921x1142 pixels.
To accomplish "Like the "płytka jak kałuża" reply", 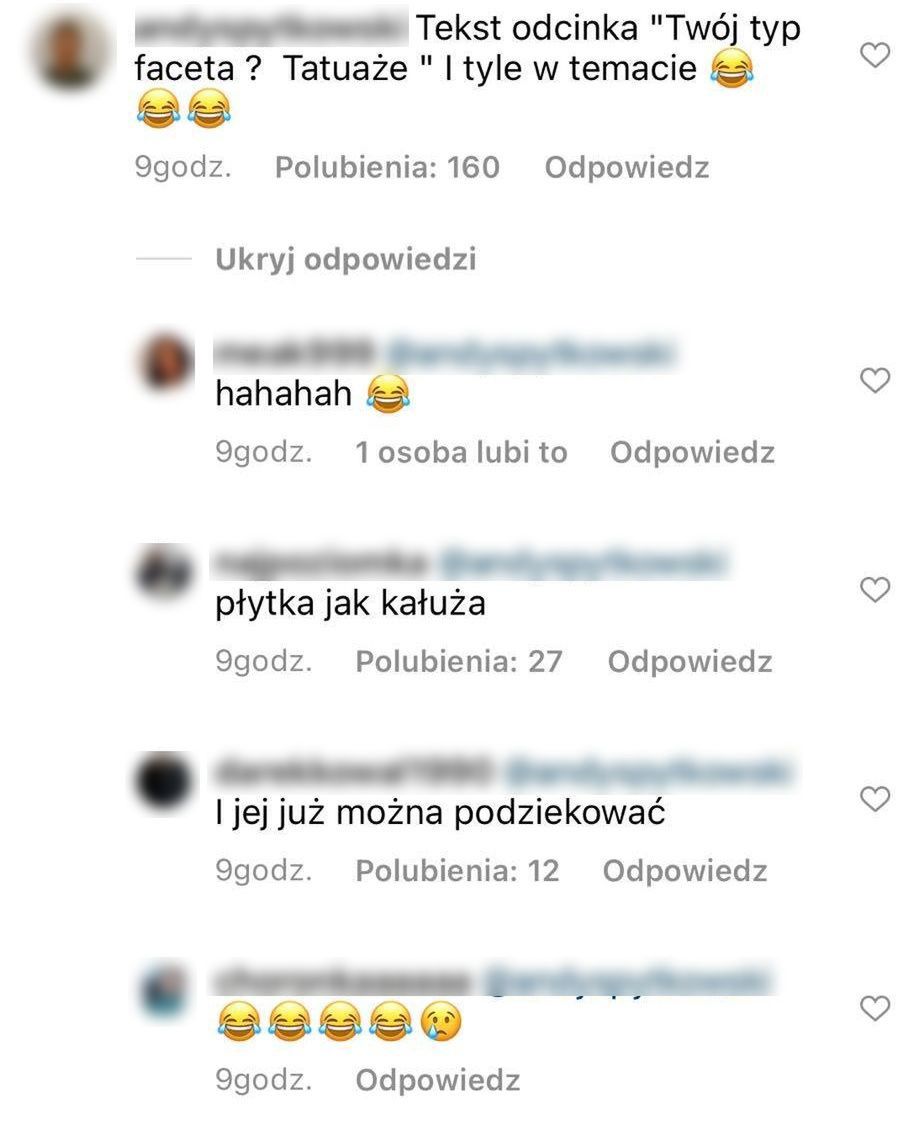I will (874, 589).
